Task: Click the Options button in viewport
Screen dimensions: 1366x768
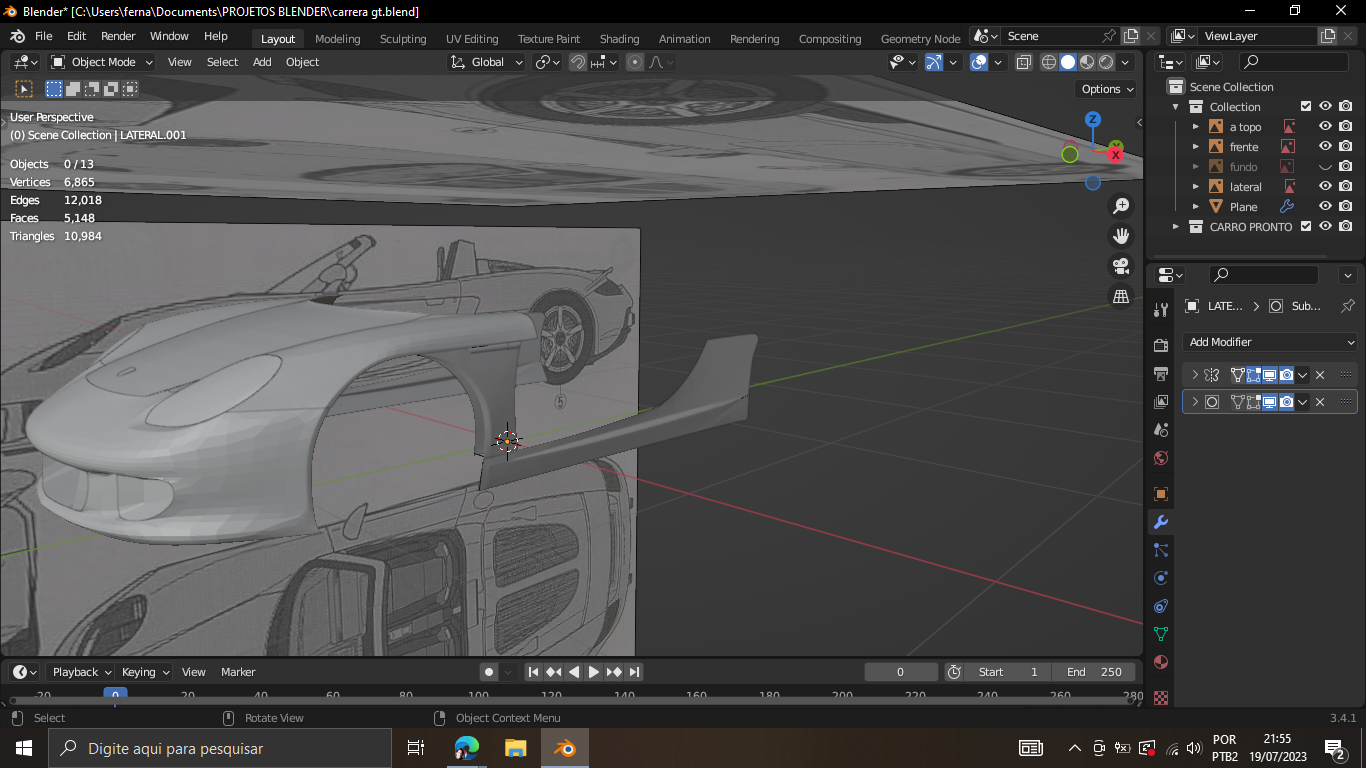Action: (x=1108, y=89)
